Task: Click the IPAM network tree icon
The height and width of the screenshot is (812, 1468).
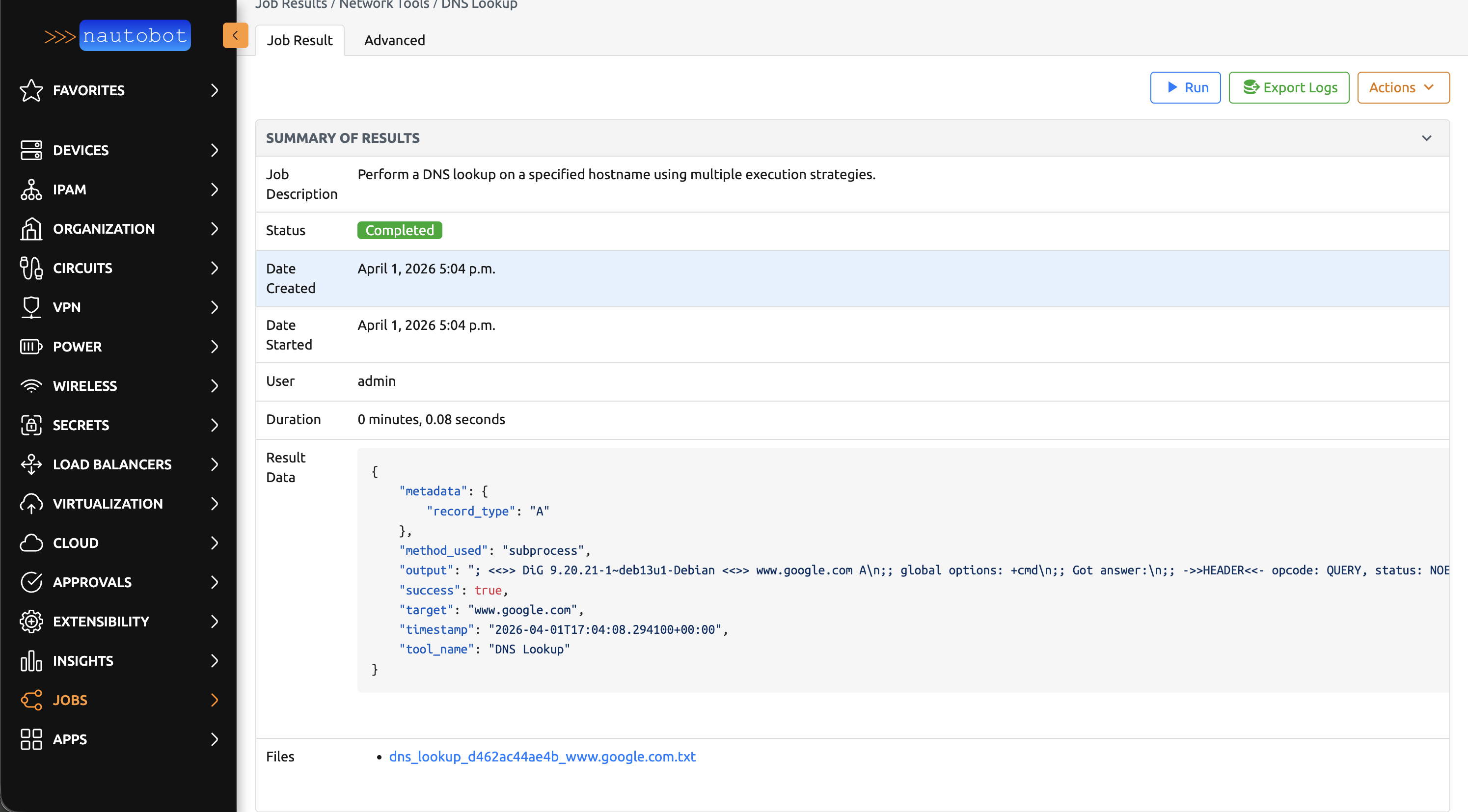Action: coord(31,190)
